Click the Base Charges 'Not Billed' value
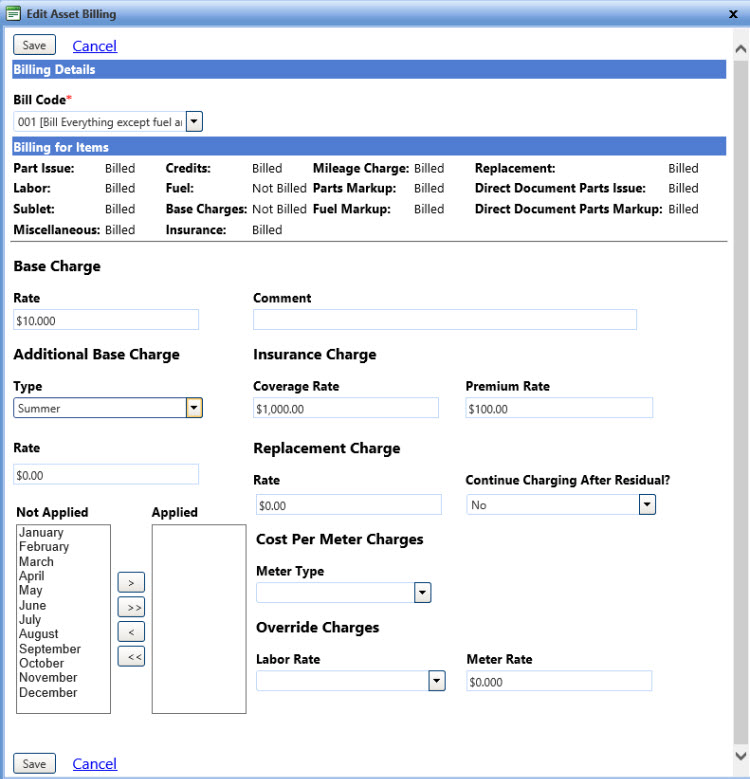Image resolution: width=750 pixels, height=779 pixels. click(279, 209)
